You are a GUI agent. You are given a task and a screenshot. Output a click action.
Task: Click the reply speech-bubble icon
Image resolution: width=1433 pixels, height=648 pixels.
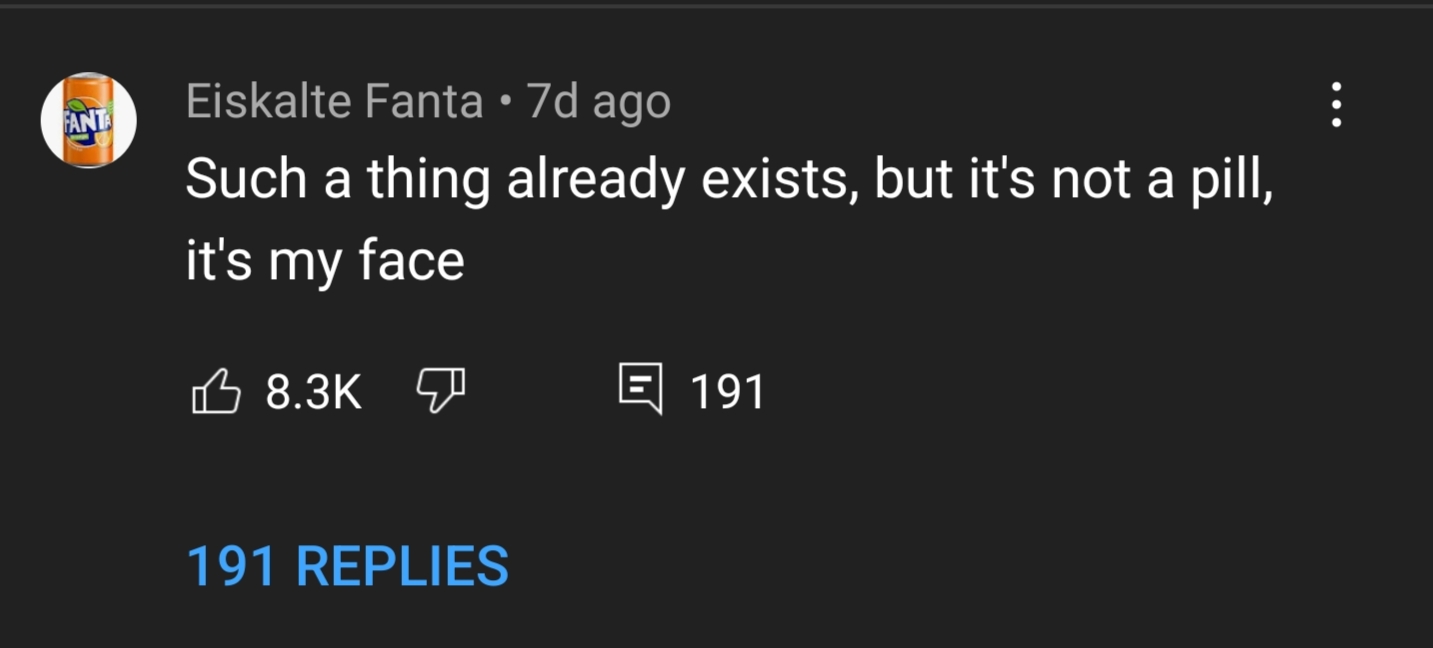pos(640,390)
